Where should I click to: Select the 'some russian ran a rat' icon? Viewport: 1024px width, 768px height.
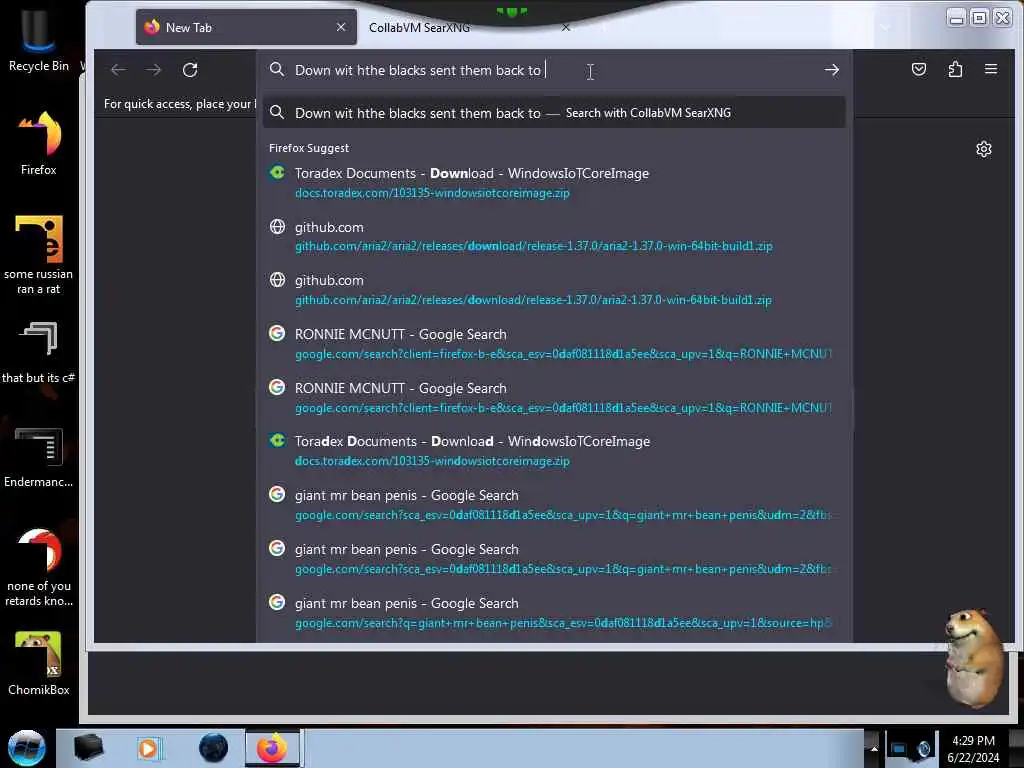(39, 255)
